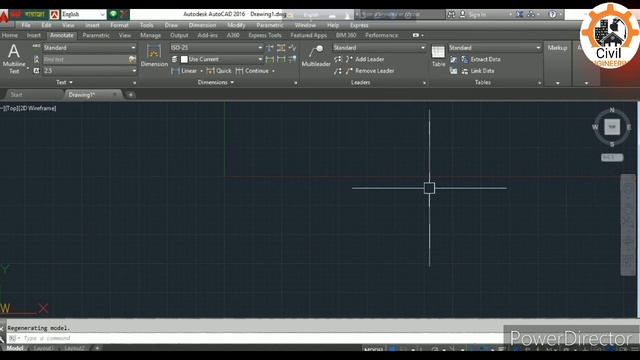Screen dimensions: 640x360
Task: Click the AutoCAD application logo button
Action: [4, 15]
